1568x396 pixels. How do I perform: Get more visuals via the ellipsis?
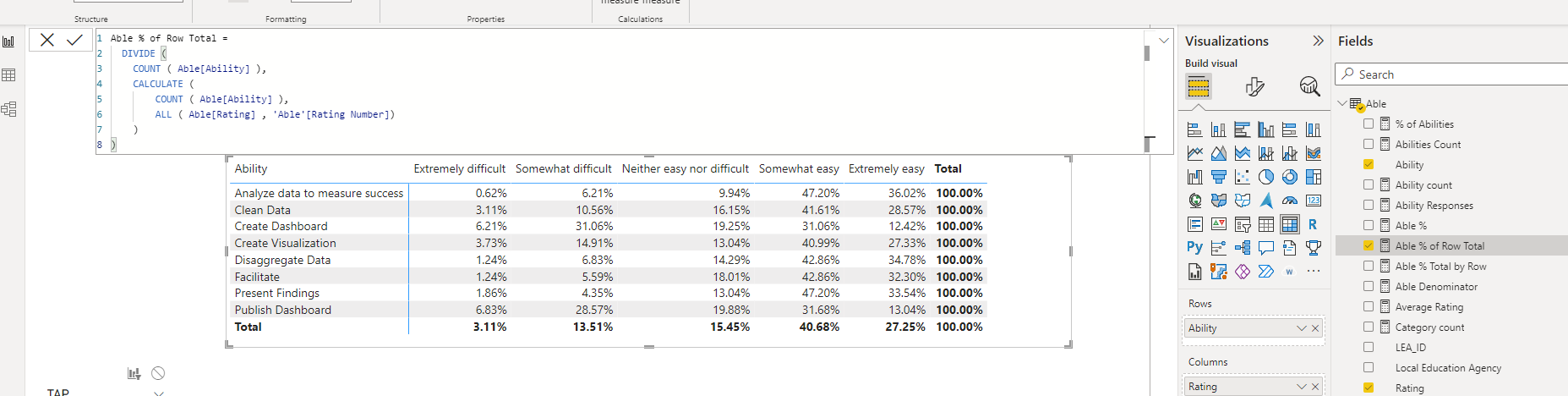tap(1313, 272)
